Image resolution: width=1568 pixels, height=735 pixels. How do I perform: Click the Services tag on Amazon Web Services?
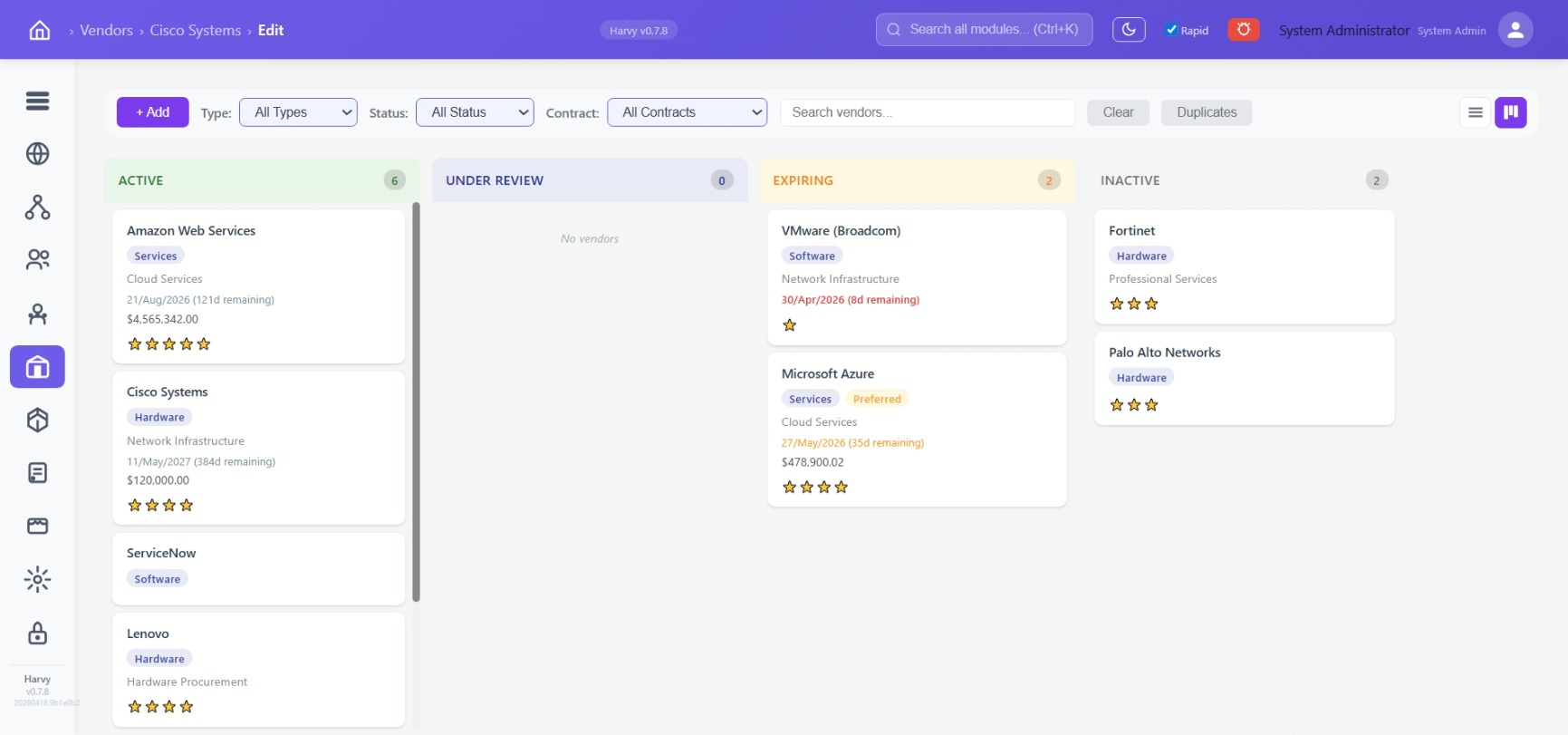[156, 256]
